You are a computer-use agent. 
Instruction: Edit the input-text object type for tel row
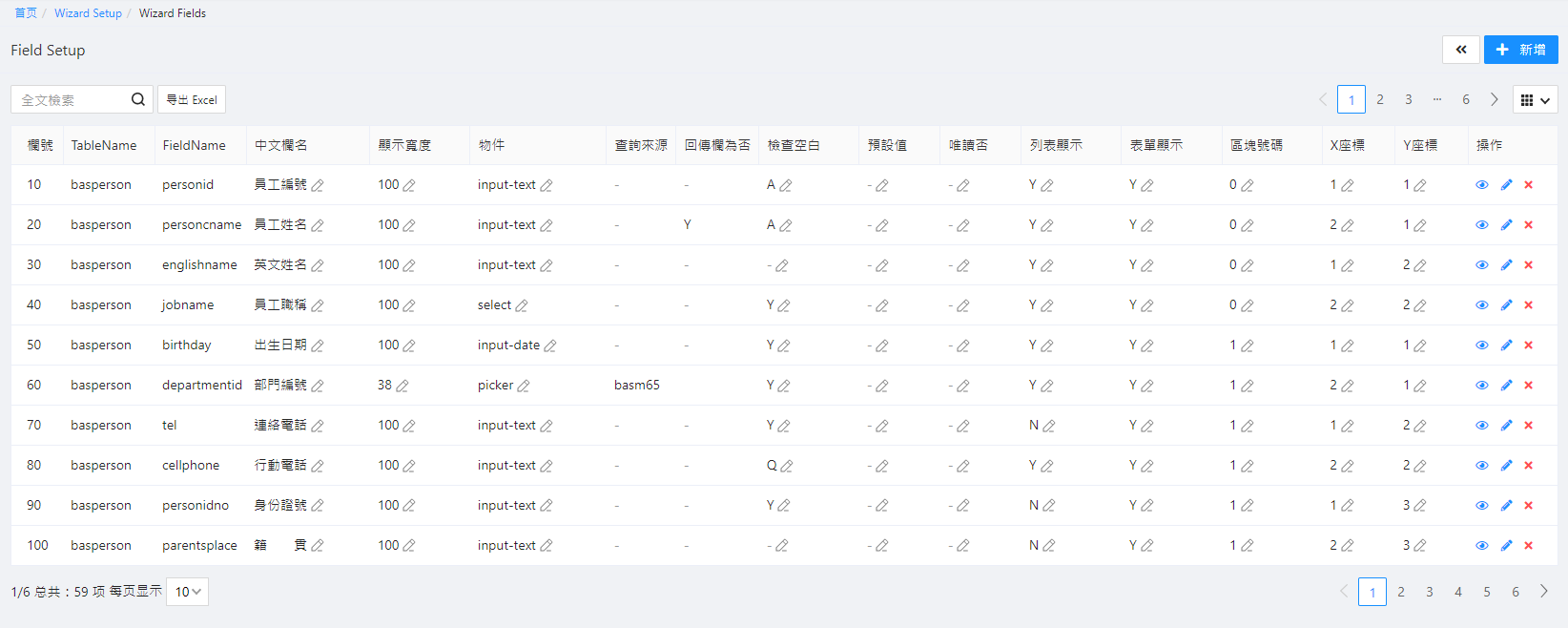[547, 426]
